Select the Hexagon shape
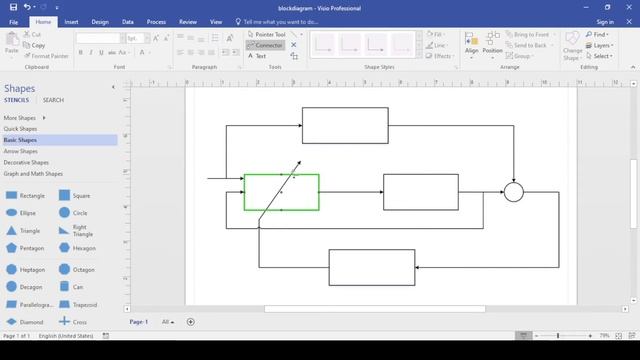 77,248
